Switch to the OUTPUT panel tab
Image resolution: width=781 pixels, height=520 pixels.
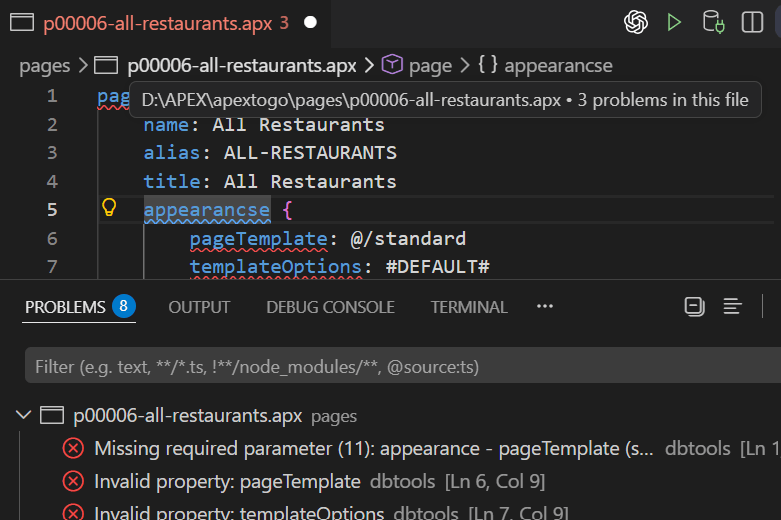199,307
